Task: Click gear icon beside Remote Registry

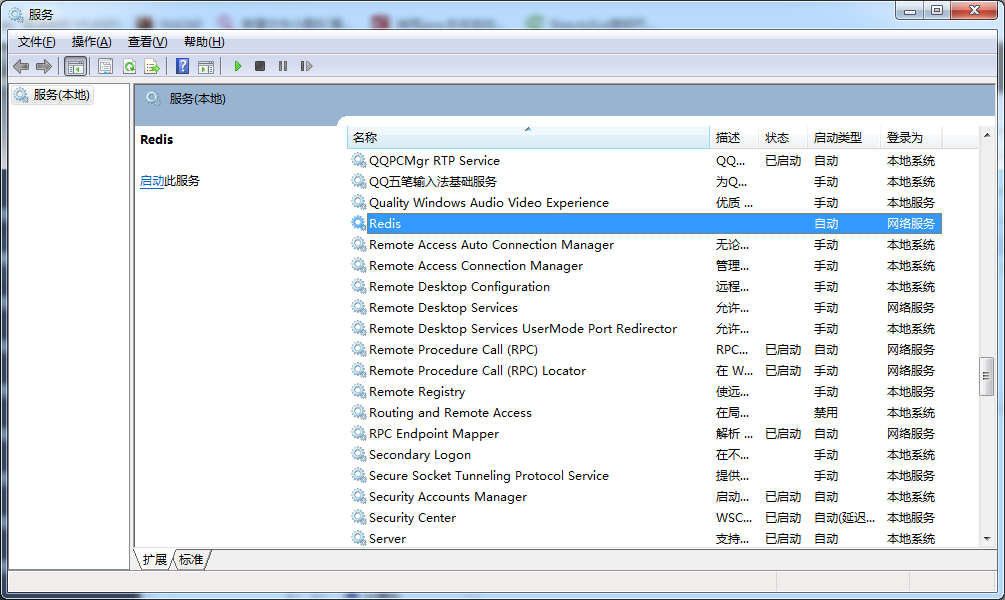Action: click(x=358, y=391)
